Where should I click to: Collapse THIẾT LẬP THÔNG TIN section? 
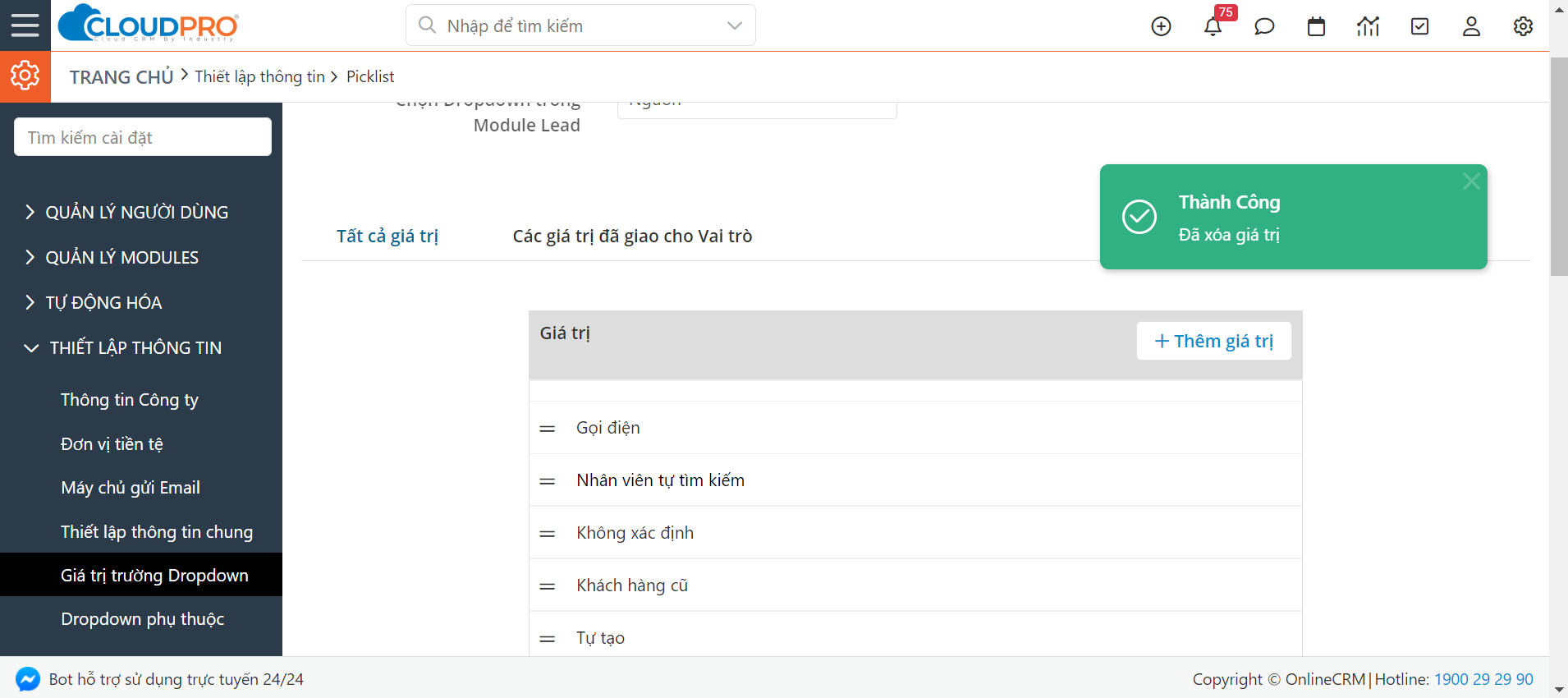tap(123, 347)
